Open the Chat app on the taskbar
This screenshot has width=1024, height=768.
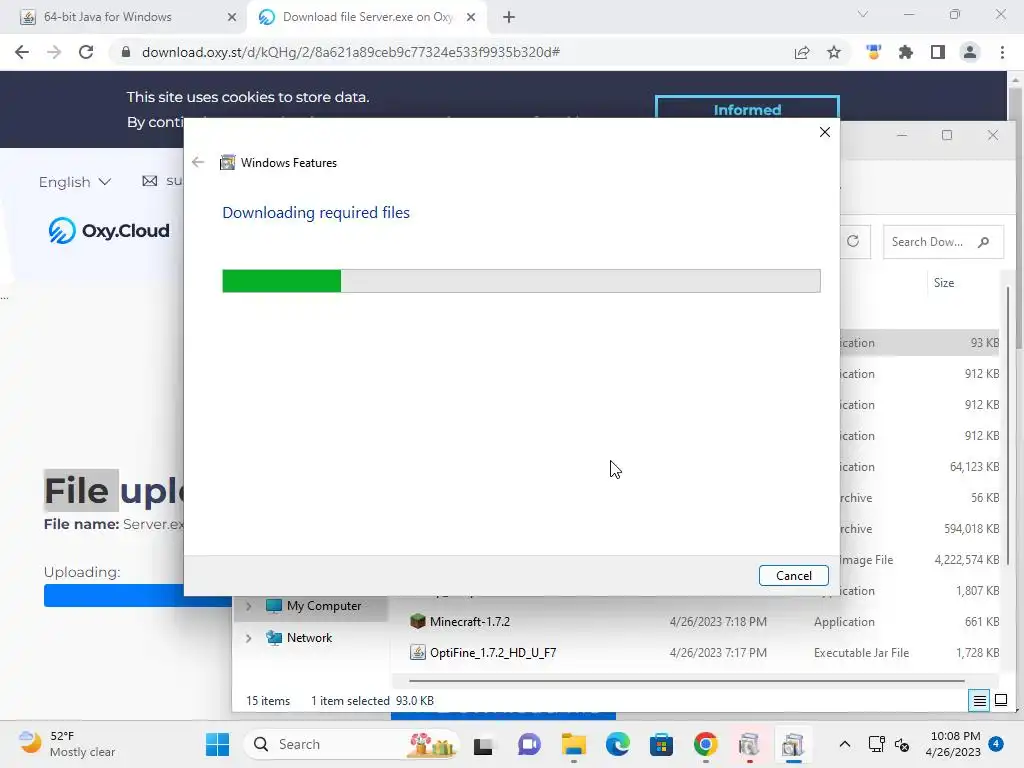529,744
